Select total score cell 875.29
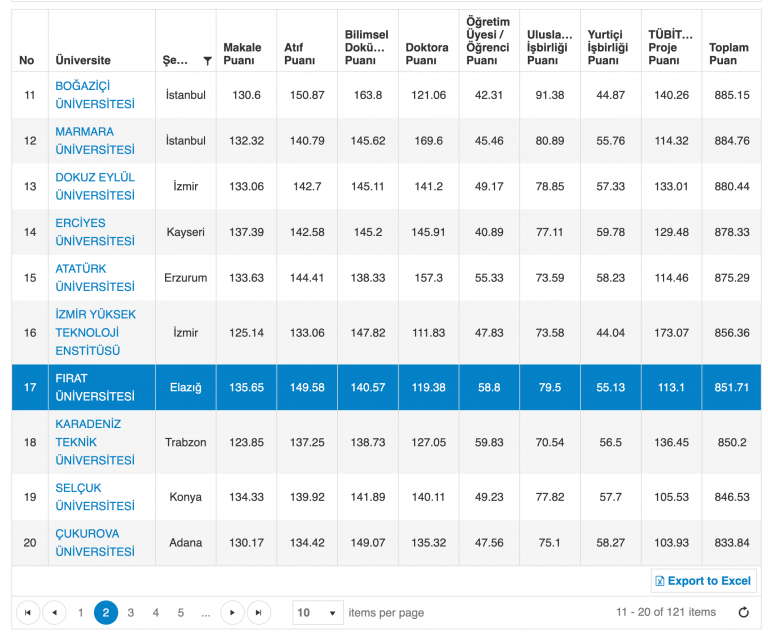 732,277
